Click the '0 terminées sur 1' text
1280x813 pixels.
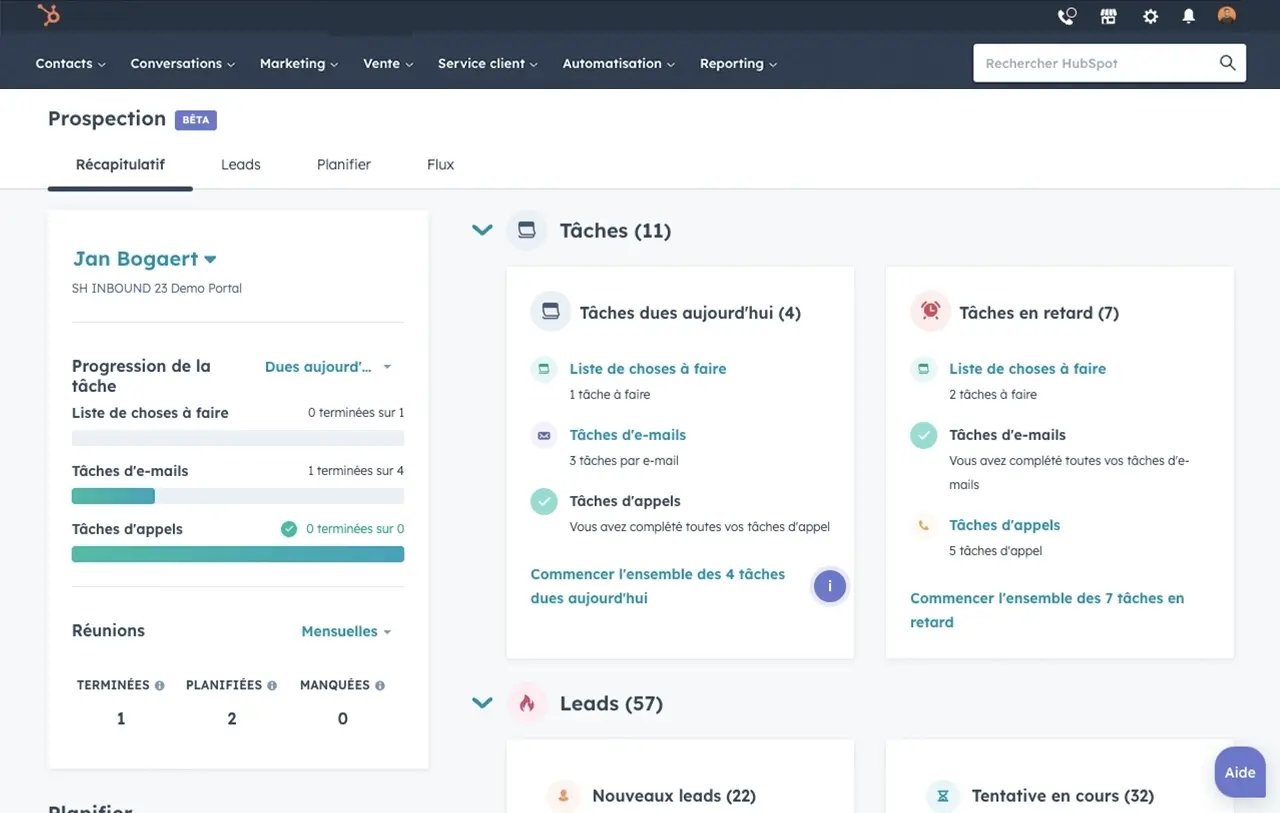[356, 413]
